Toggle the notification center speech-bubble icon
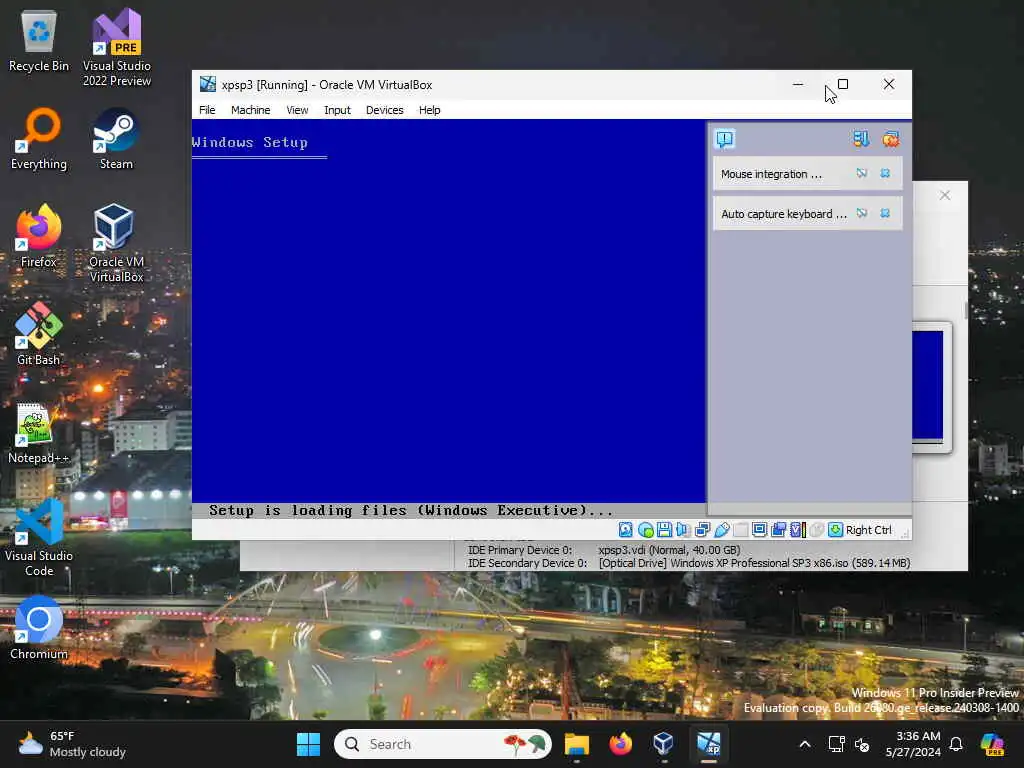Image resolution: width=1024 pixels, height=768 pixels. pos(725,139)
